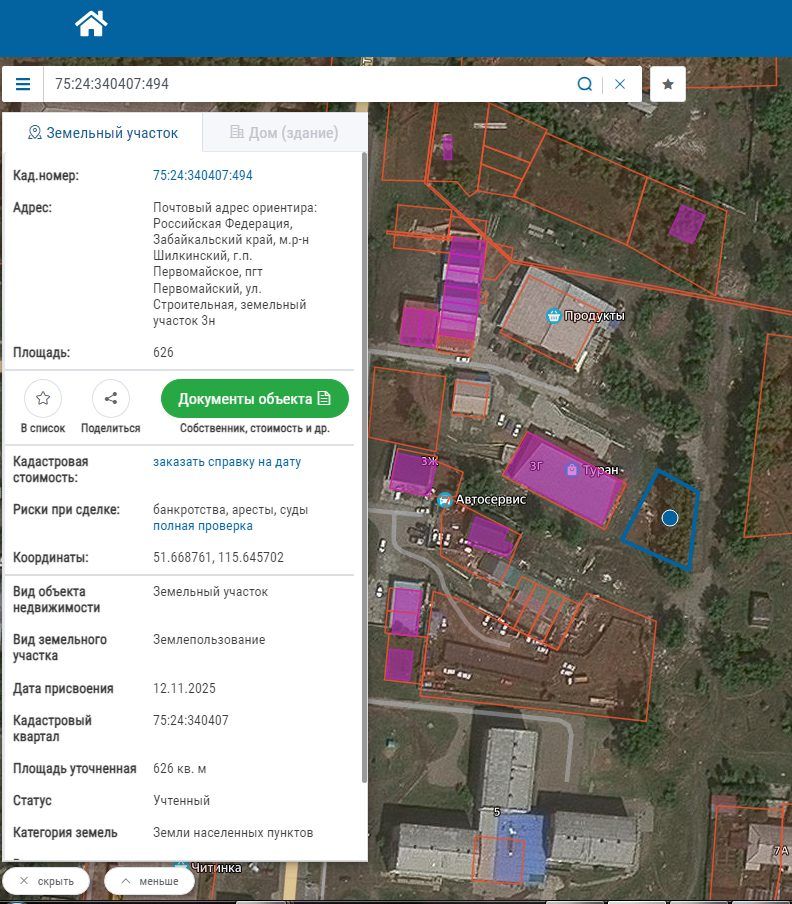This screenshot has width=792, height=904.
Task: Switch to Земельный участок tab
Action: [103, 133]
